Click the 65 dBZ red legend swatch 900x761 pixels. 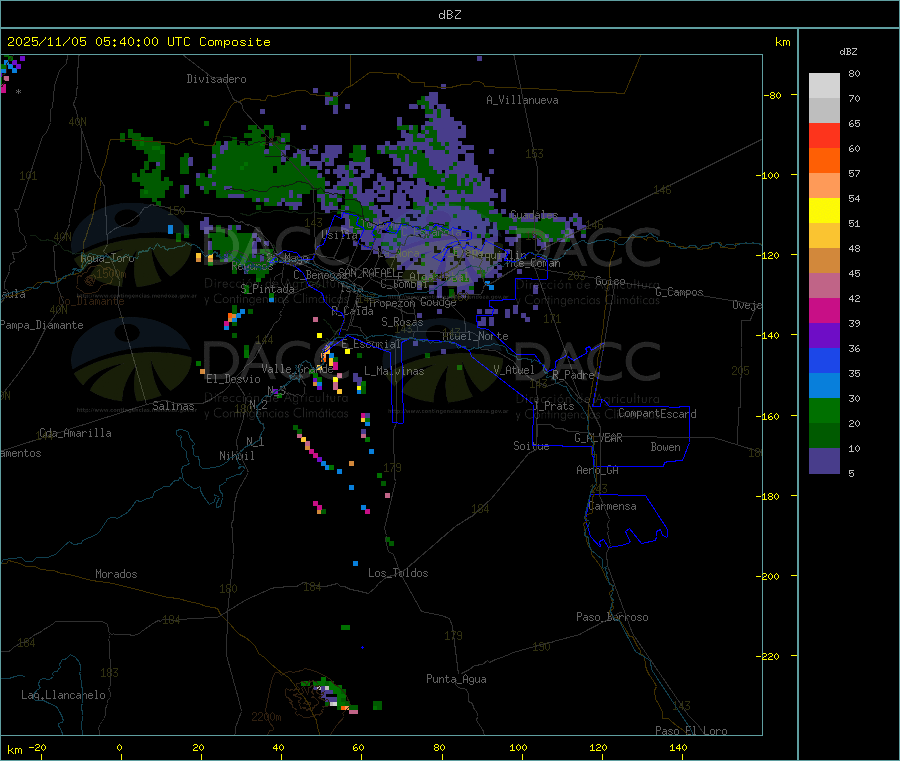click(x=824, y=135)
